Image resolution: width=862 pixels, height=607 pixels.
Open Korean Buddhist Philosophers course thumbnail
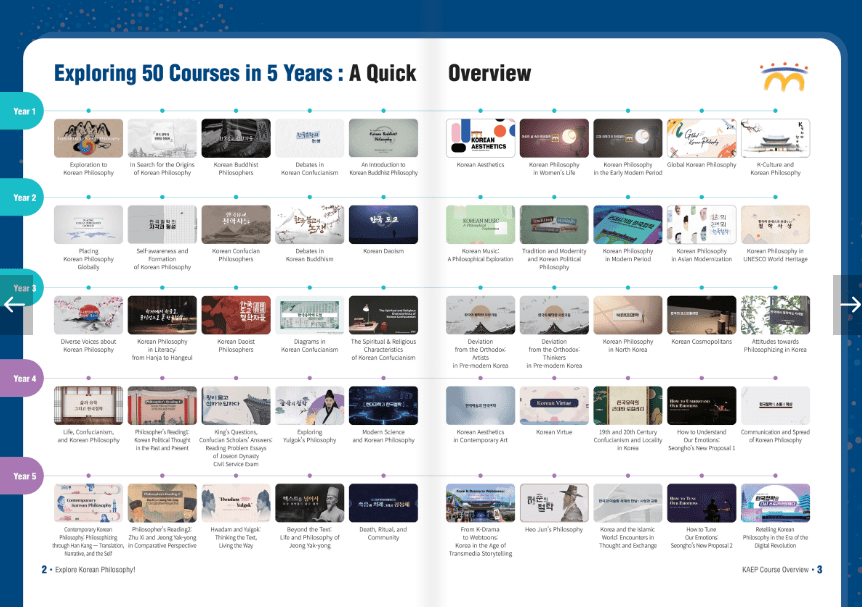(236, 138)
